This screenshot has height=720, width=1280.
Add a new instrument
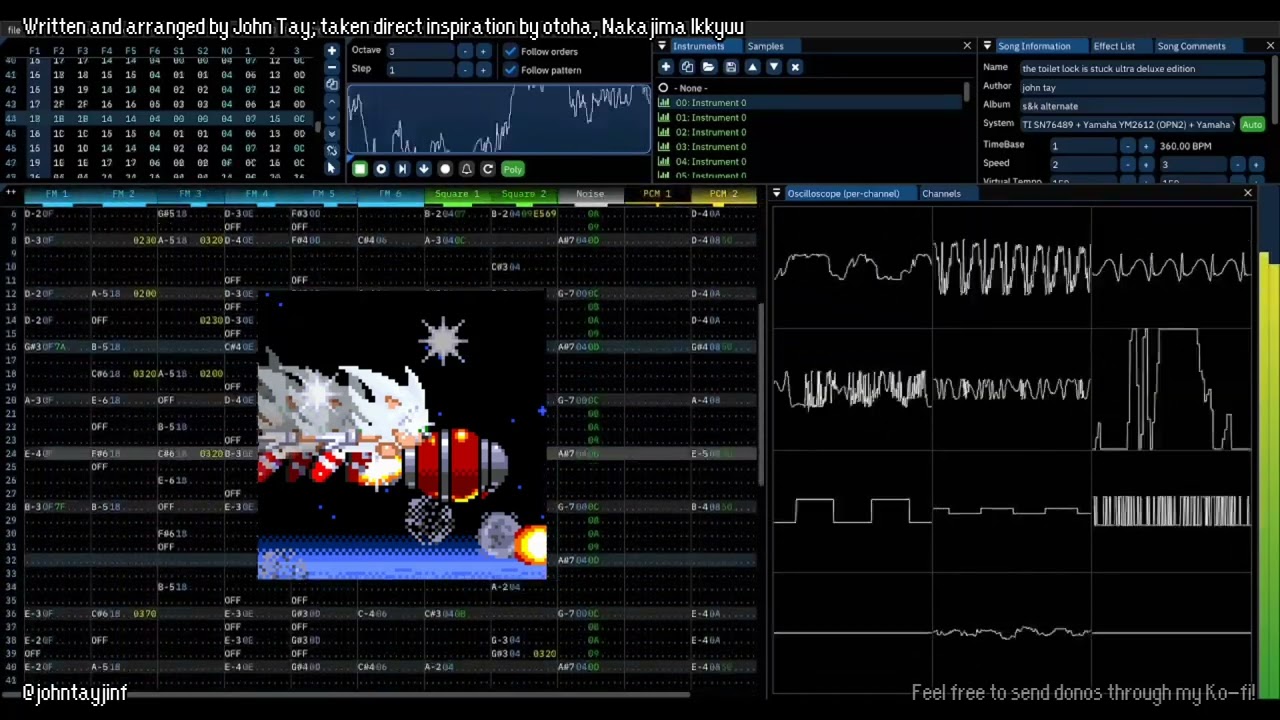coord(665,67)
